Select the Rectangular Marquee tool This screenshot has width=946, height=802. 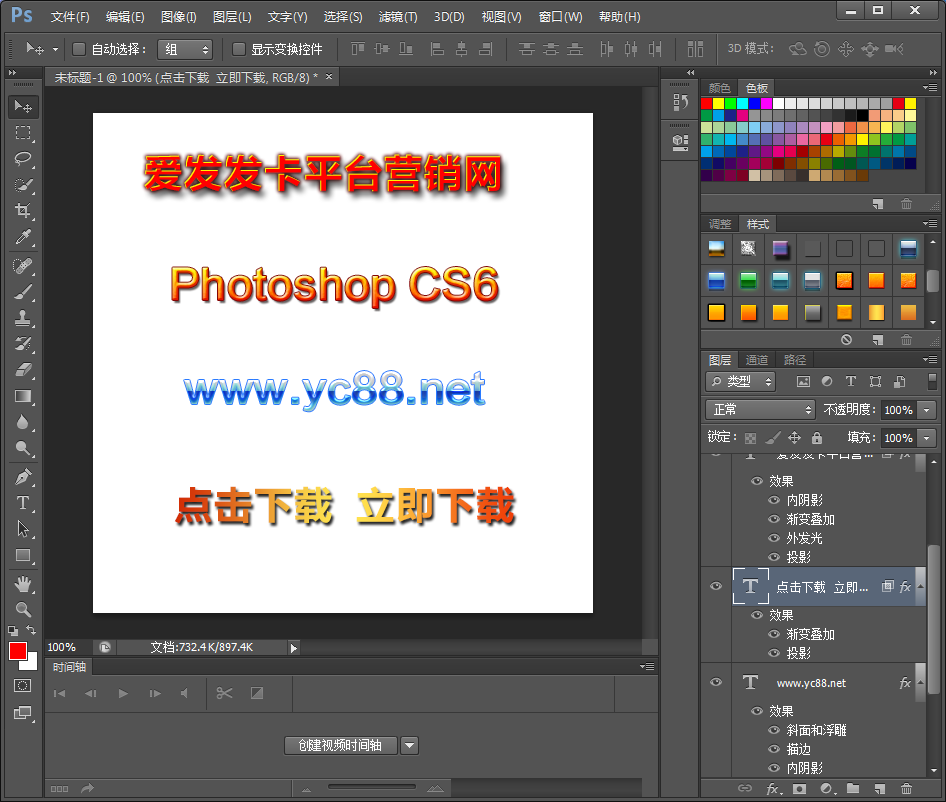(x=23, y=133)
